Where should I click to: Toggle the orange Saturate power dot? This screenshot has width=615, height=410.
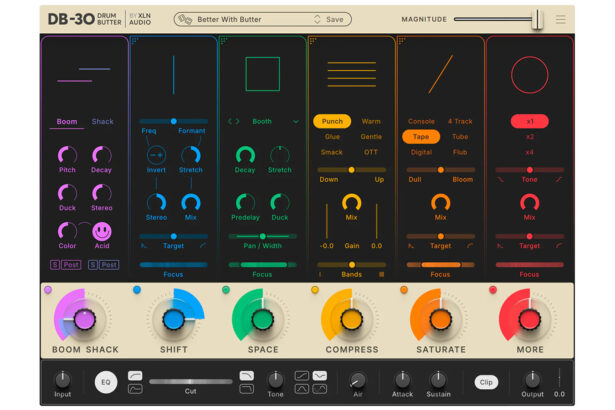coord(404,290)
